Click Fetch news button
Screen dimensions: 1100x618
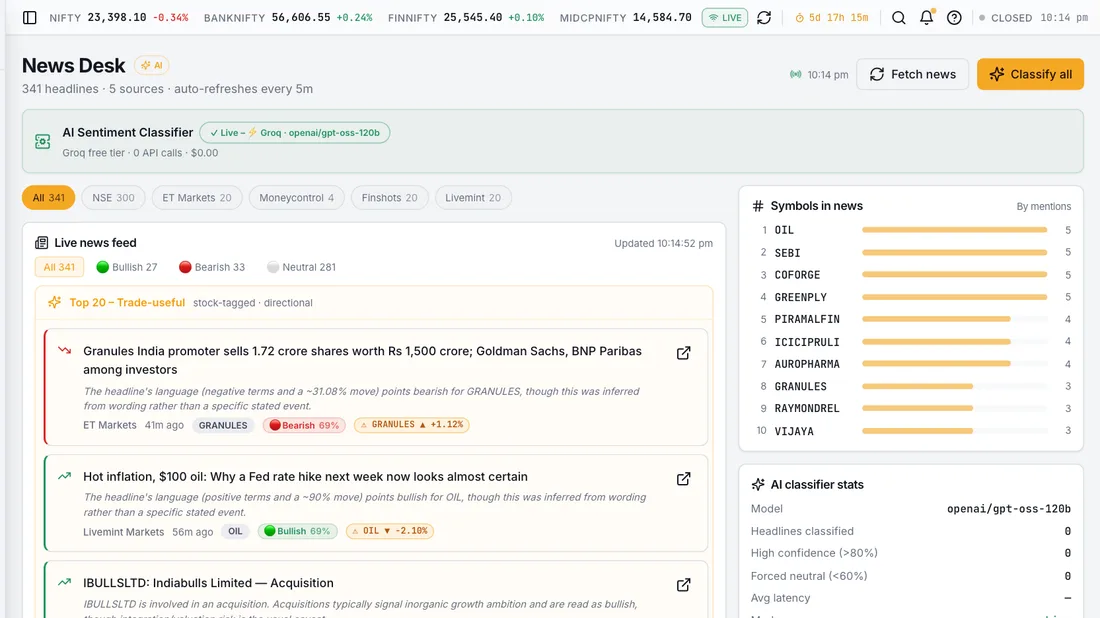913,74
